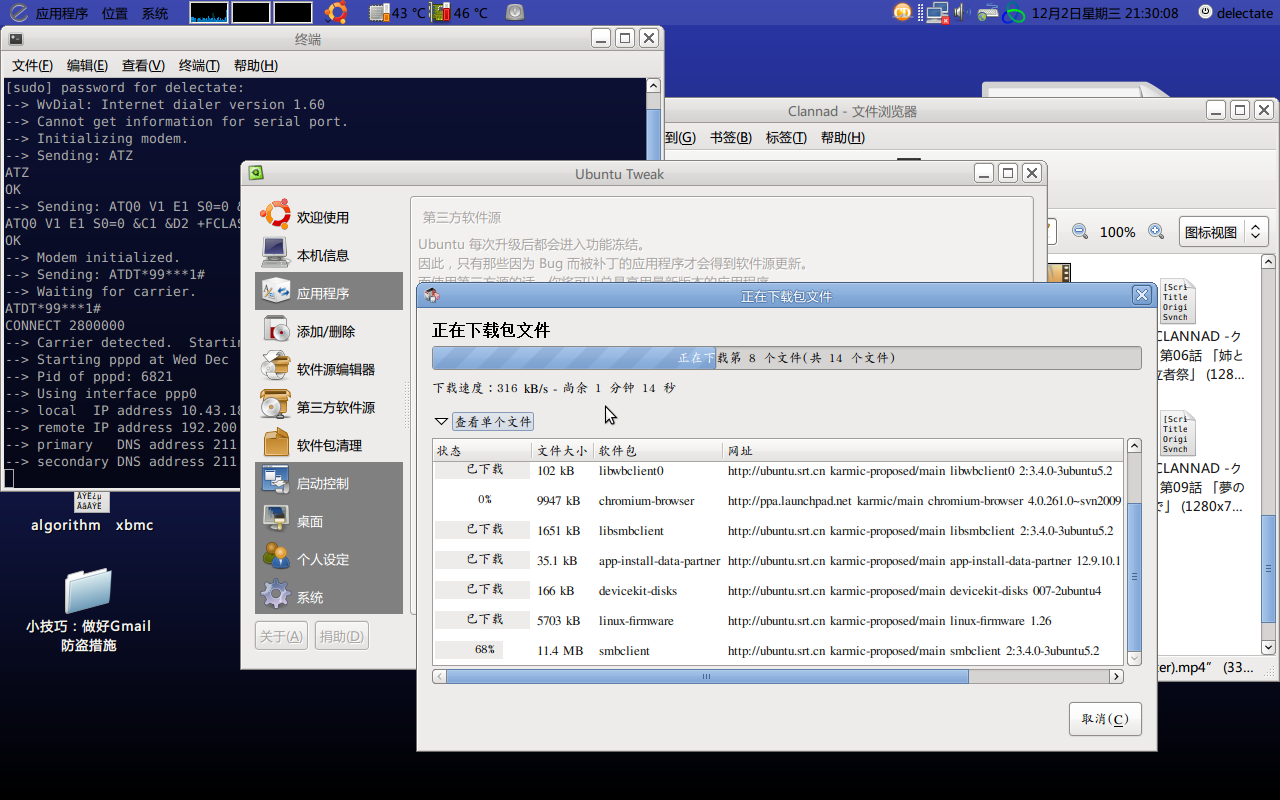The image size is (1280, 800).
Task: Open 帮助 menu in Clannad file browser
Action: click(842, 137)
